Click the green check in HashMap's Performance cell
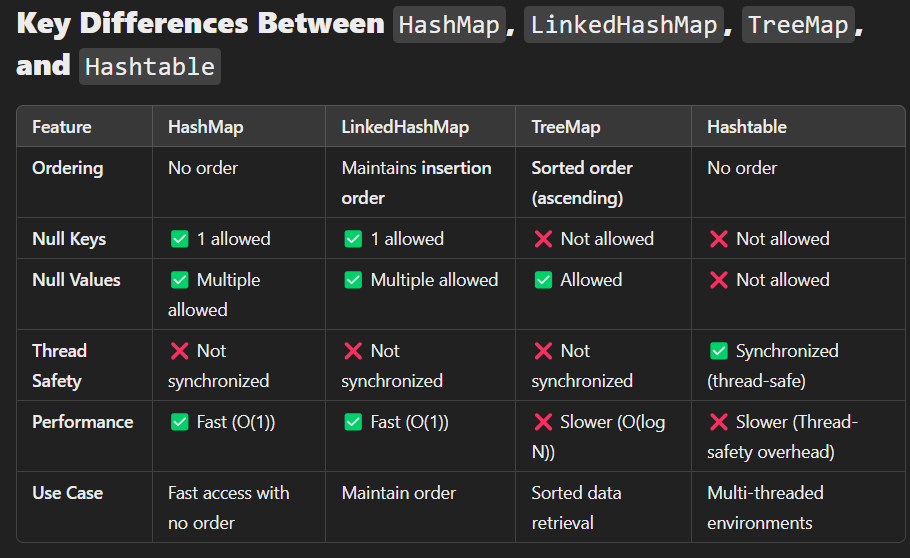 [x=180, y=422]
